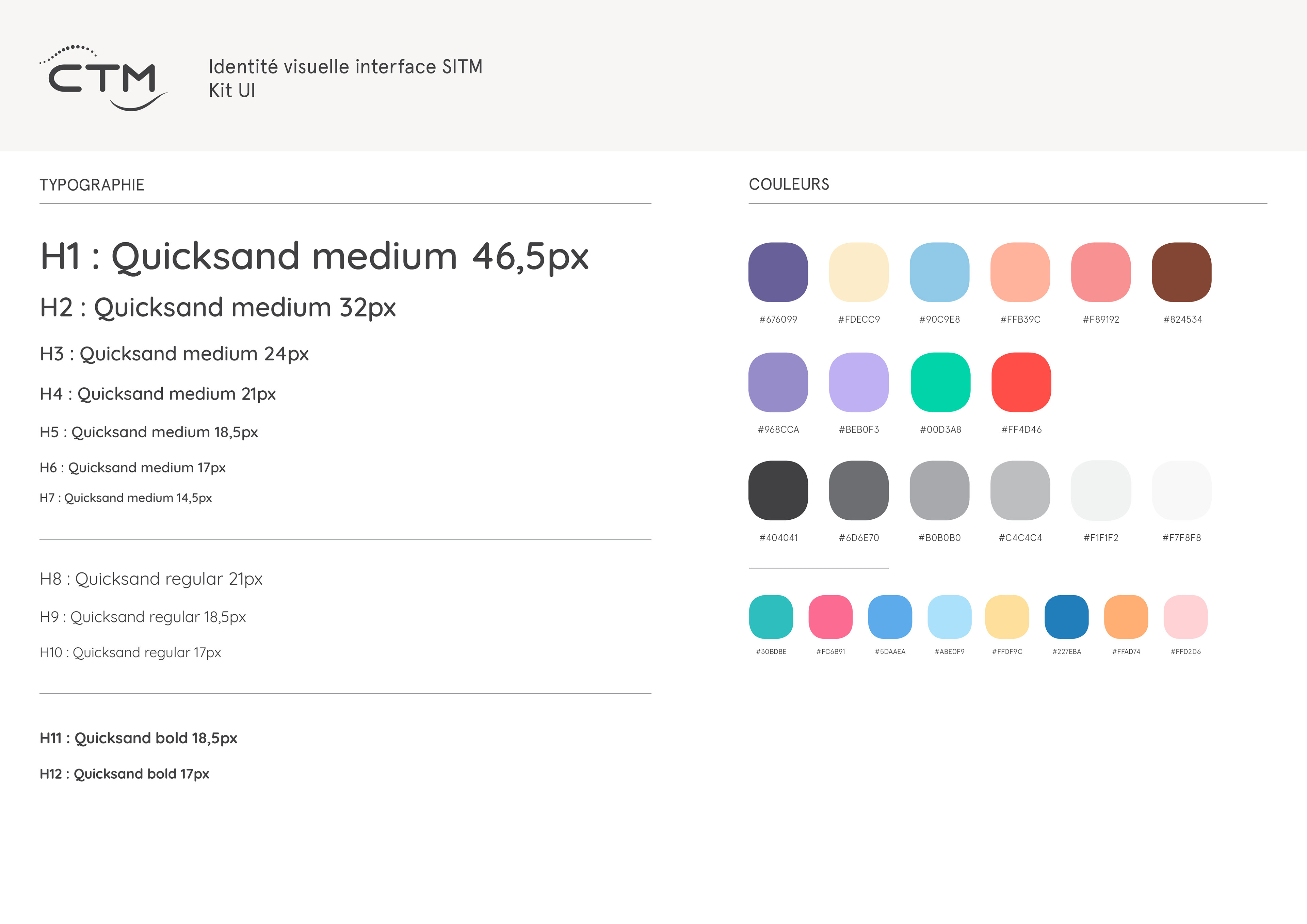The image size is (1307, 924).
Task: Click the #824534 hex label
Action: click(x=1183, y=319)
